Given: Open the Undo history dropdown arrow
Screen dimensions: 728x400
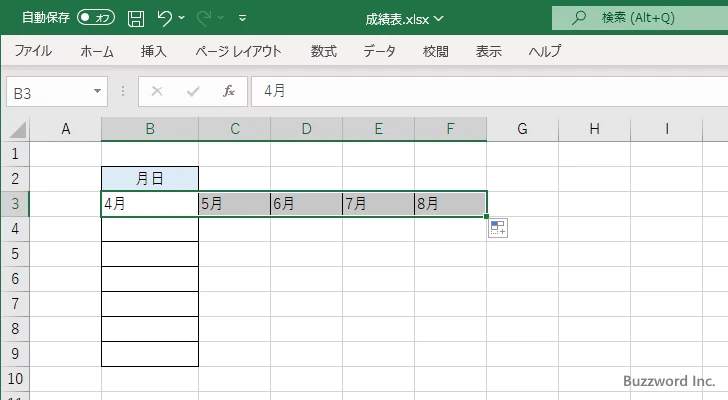Looking at the screenshot, I should [182, 18].
